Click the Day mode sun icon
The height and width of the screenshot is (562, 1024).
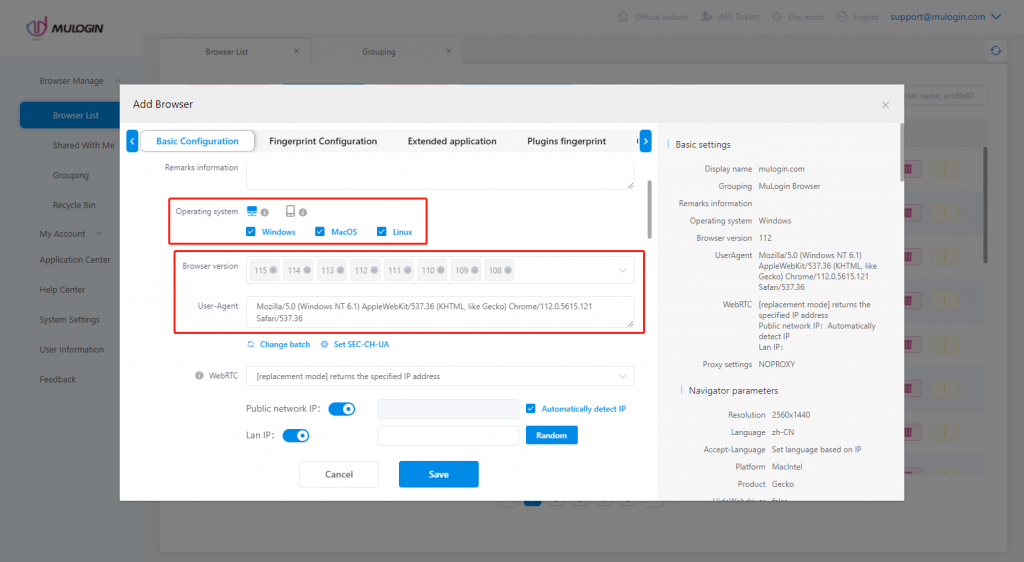tap(776, 17)
